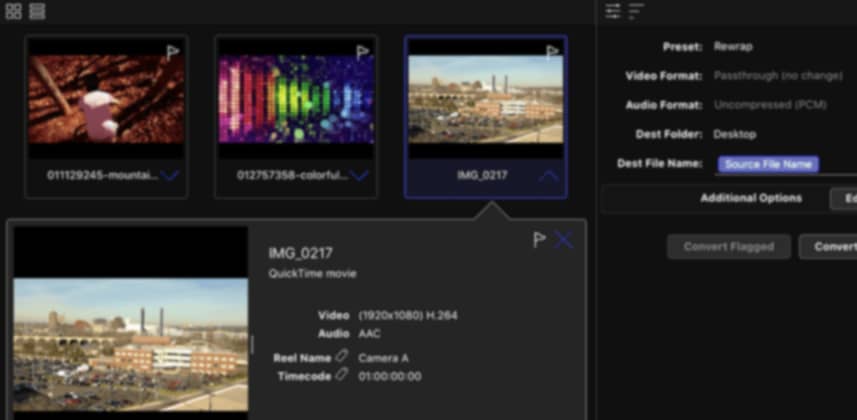Click the Additional Options label
The width and height of the screenshot is (857, 420).
pos(751,198)
